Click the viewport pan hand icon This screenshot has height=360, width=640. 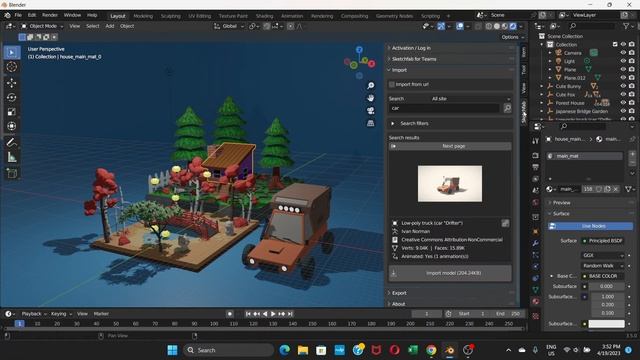371,98
